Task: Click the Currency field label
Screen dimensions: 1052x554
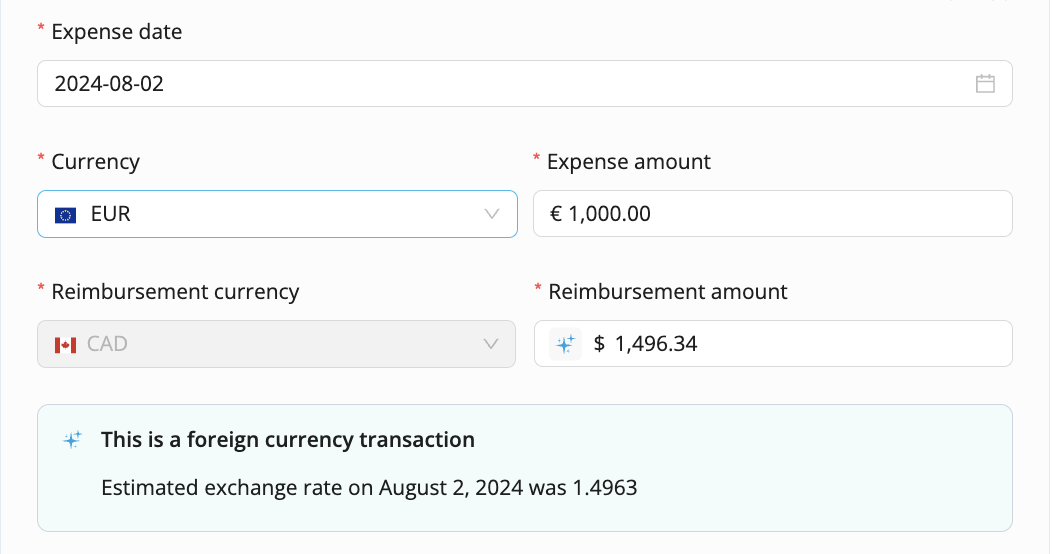Action: click(95, 162)
